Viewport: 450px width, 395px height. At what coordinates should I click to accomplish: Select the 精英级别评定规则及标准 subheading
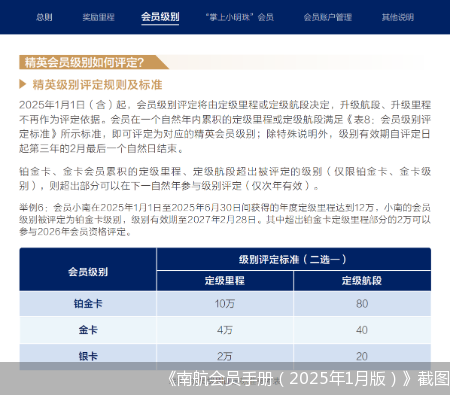pos(97,85)
